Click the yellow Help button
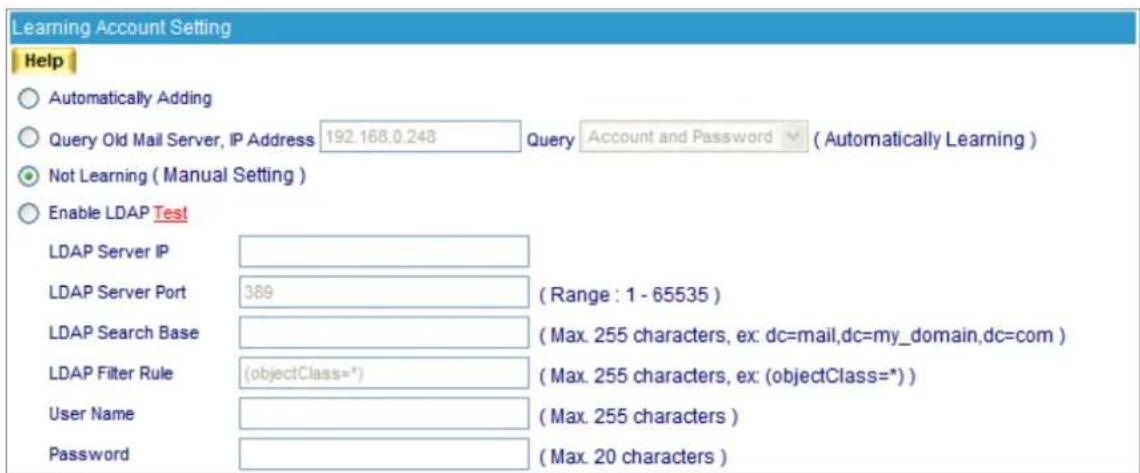The image size is (1140, 473). (x=44, y=62)
